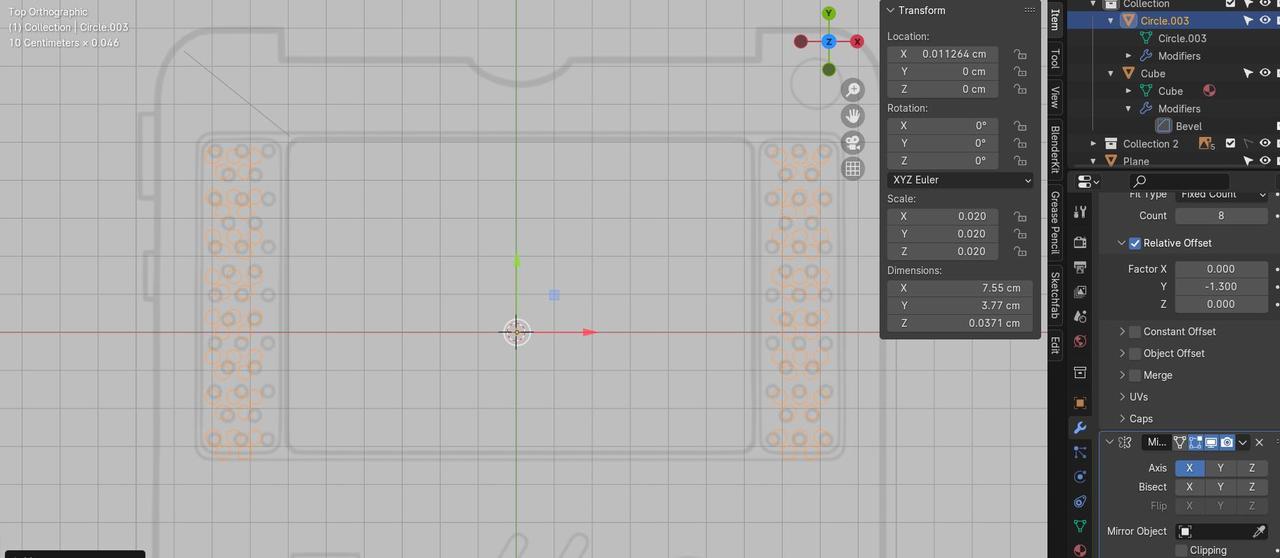Toggle the camera view icon
Viewport: 1280px width, 558px height.
point(853,142)
